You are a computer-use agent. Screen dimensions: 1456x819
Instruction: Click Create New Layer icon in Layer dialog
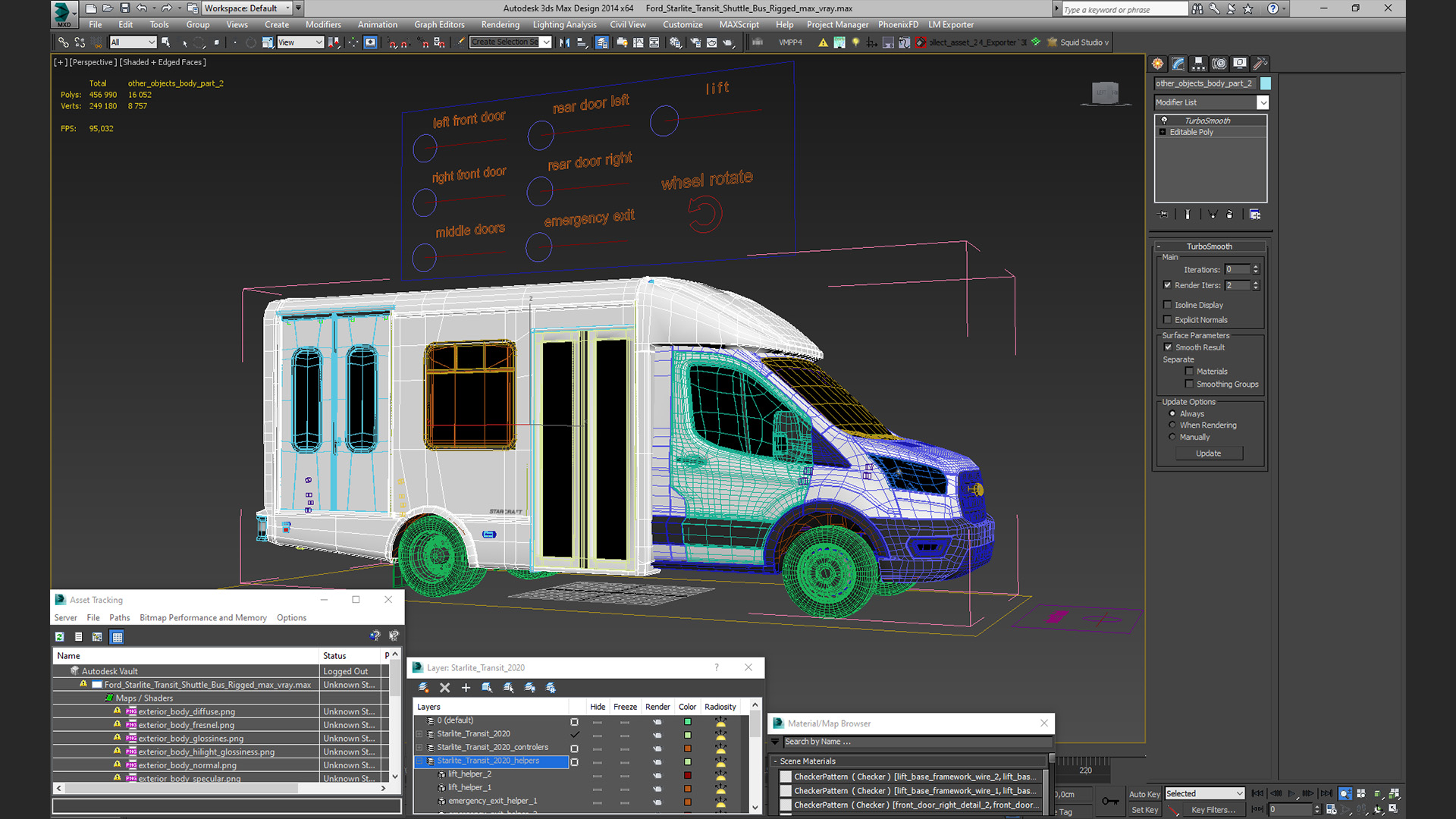click(x=424, y=688)
